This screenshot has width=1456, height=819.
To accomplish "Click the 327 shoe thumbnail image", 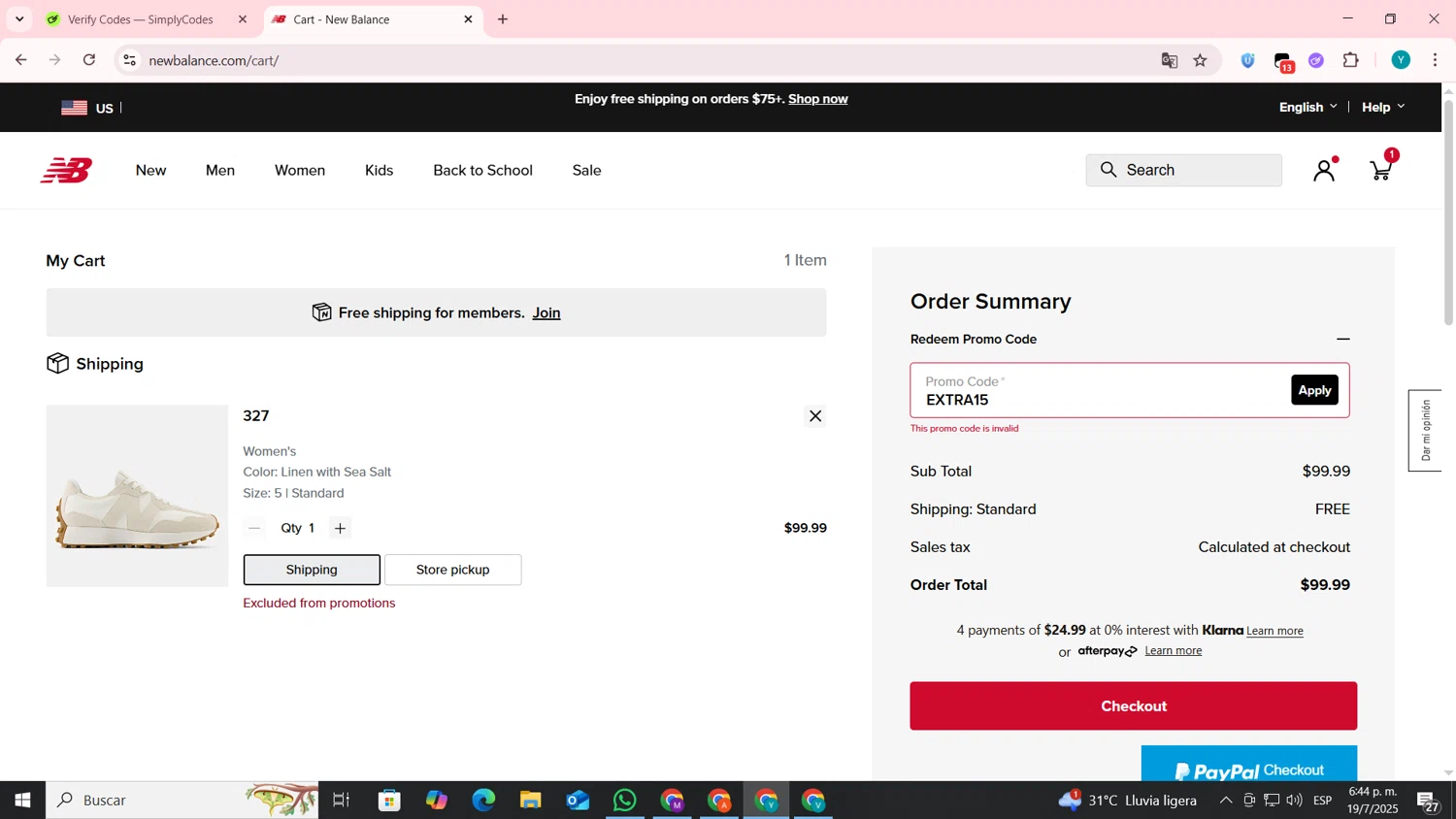I will 137,496.
